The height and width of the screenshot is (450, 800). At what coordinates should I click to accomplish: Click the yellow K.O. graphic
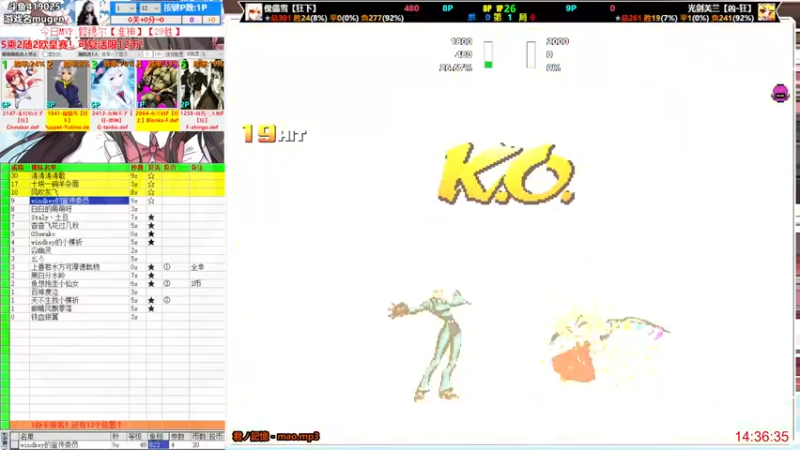[x=507, y=173]
